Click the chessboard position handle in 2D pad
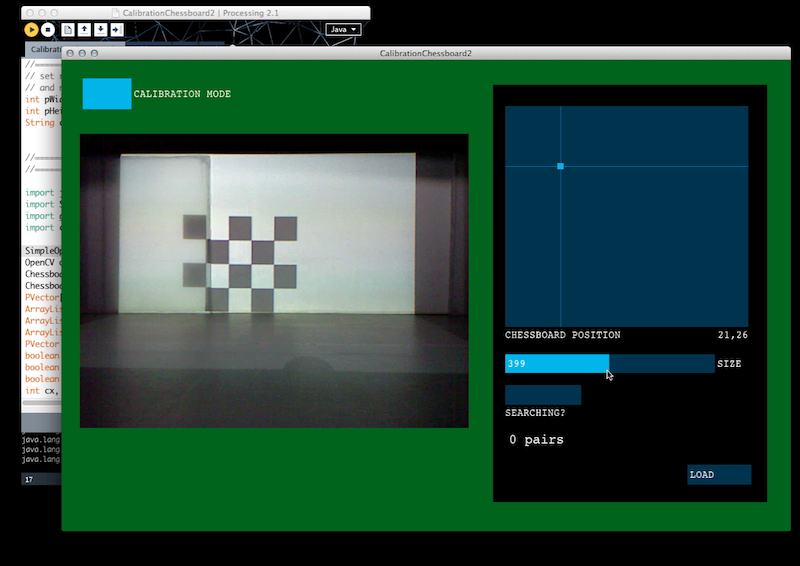This screenshot has width=800, height=566. tap(560, 166)
